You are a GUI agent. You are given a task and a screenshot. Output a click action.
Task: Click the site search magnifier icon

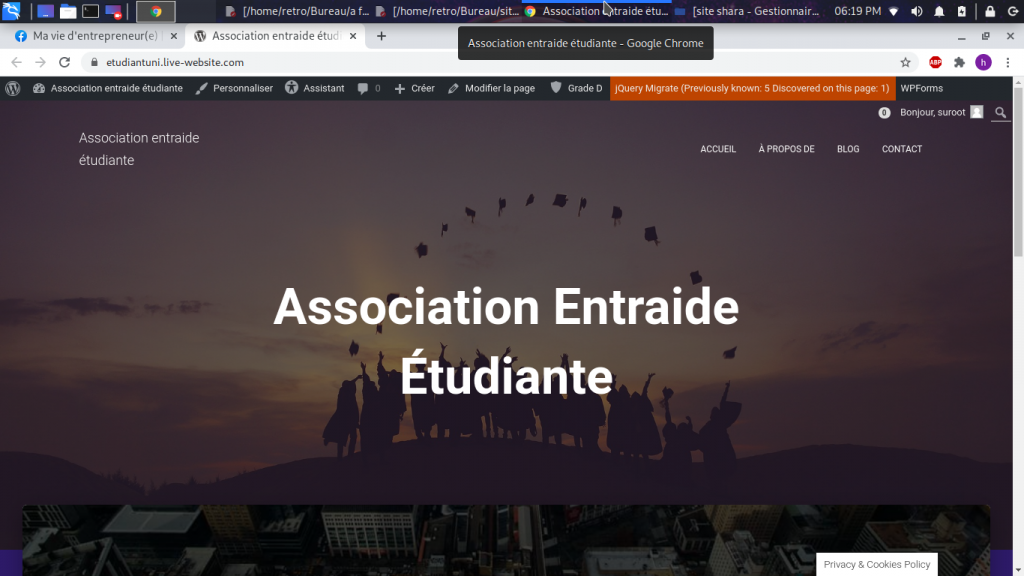(x=1000, y=112)
